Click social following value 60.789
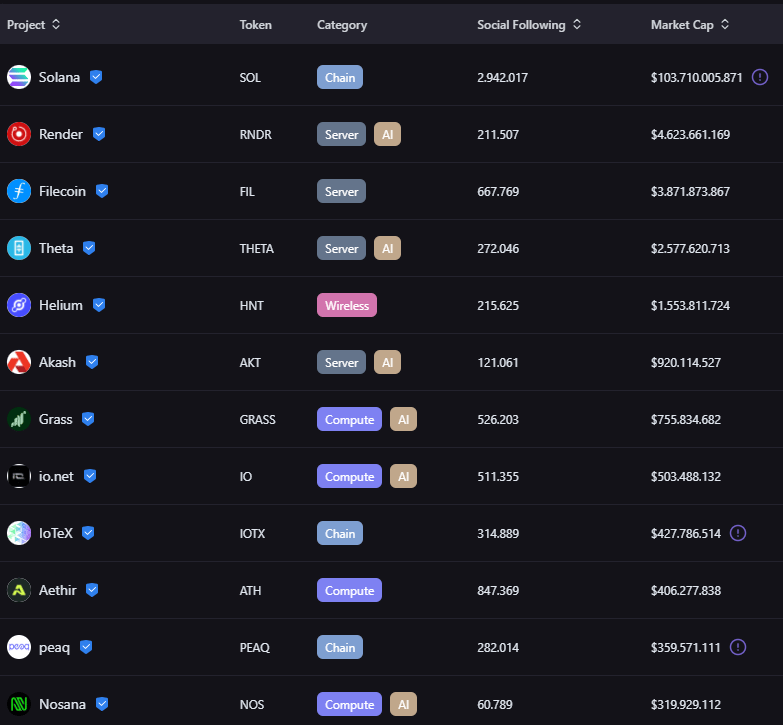 click(495, 704)
